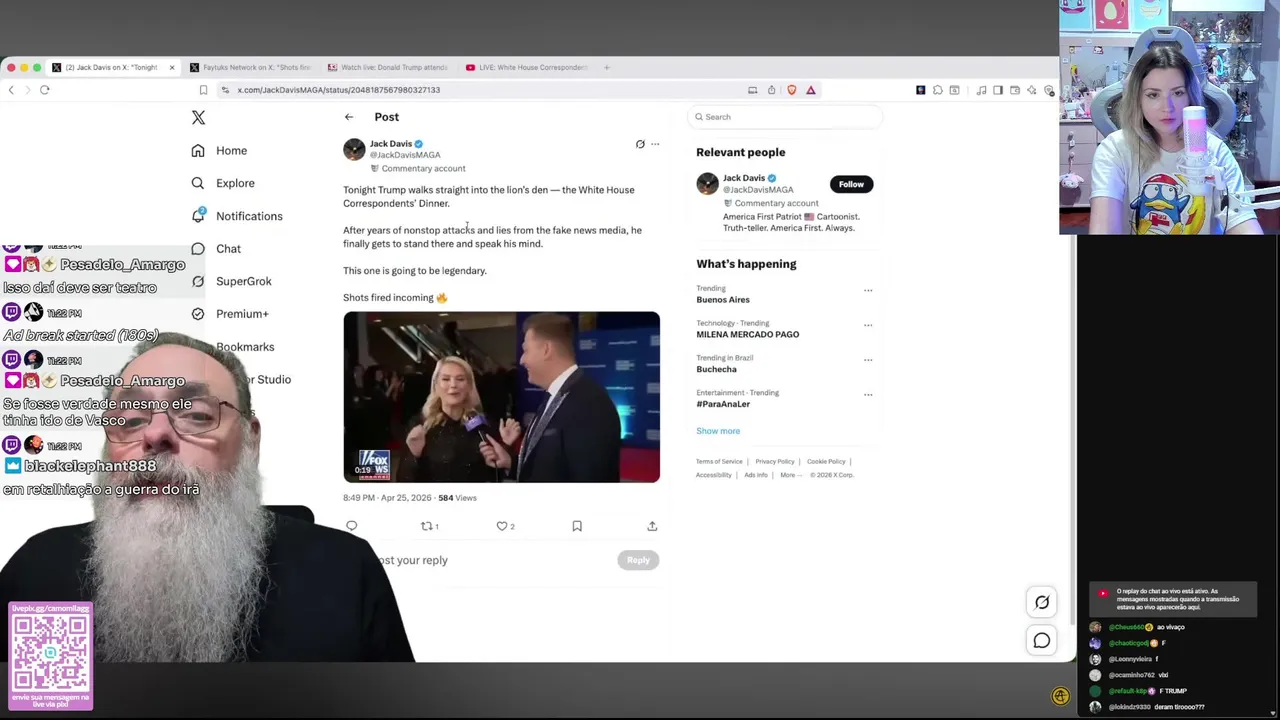
Task: Open Buenos Aires trending topic
Action: (723, 300)
